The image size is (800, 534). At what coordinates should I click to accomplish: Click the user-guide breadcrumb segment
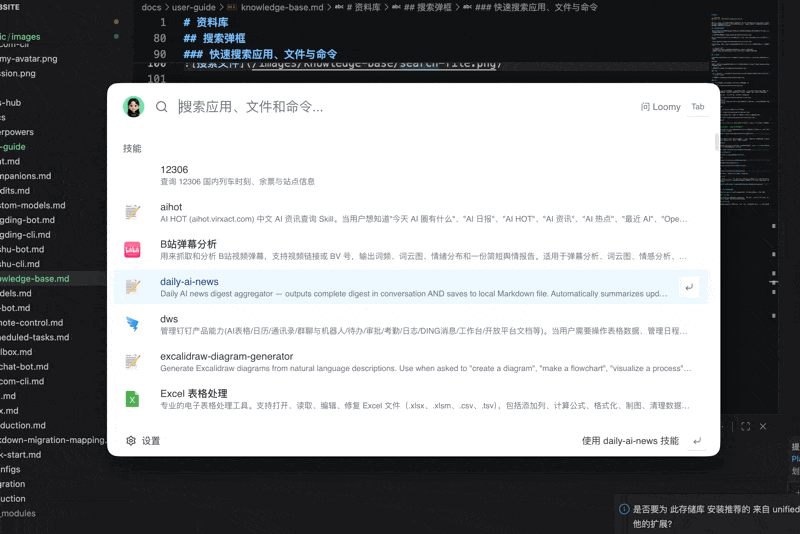(x=193, y=7)
